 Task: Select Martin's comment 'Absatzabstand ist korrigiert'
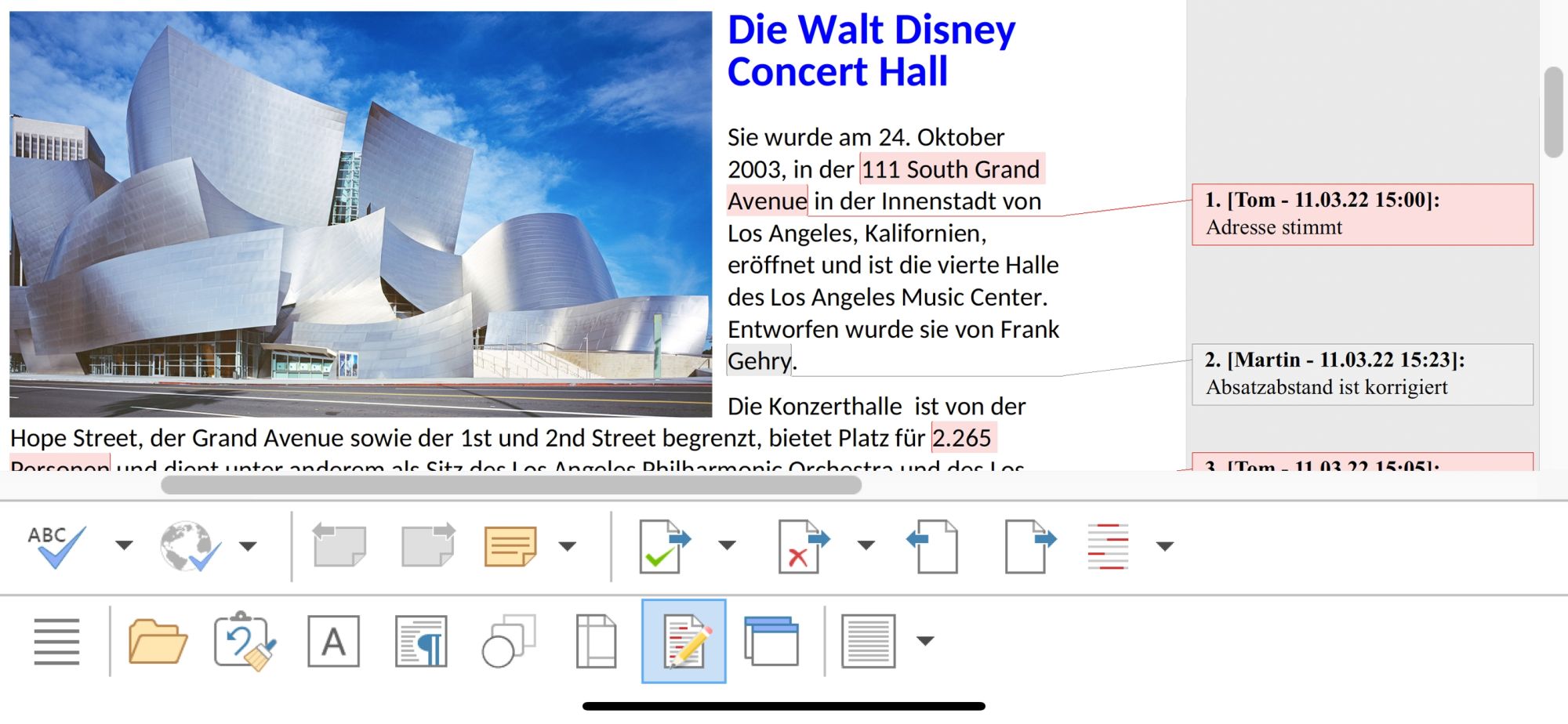click(x=1363, y=374)
